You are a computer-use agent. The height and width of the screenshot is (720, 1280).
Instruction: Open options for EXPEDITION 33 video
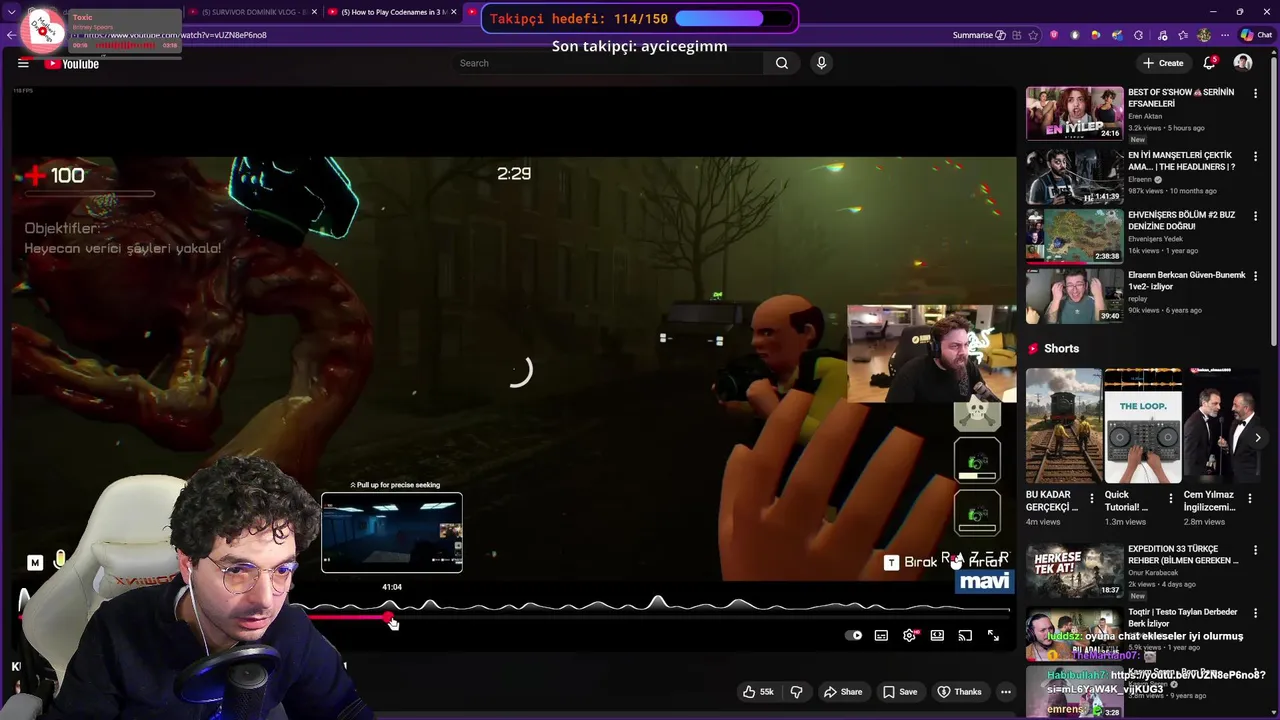coord(1256,551)
